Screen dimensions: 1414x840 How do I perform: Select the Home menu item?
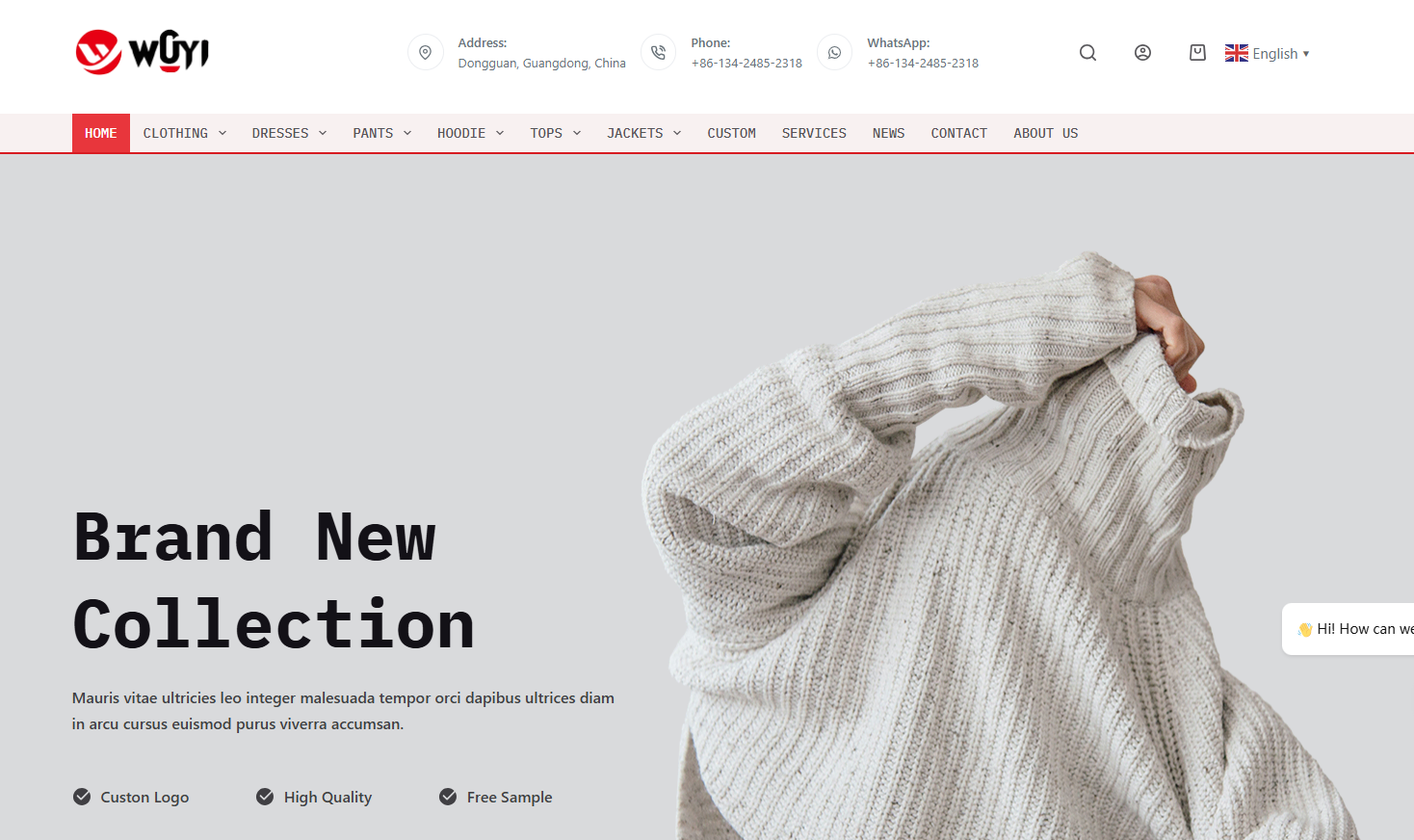(x=101, y=133)
